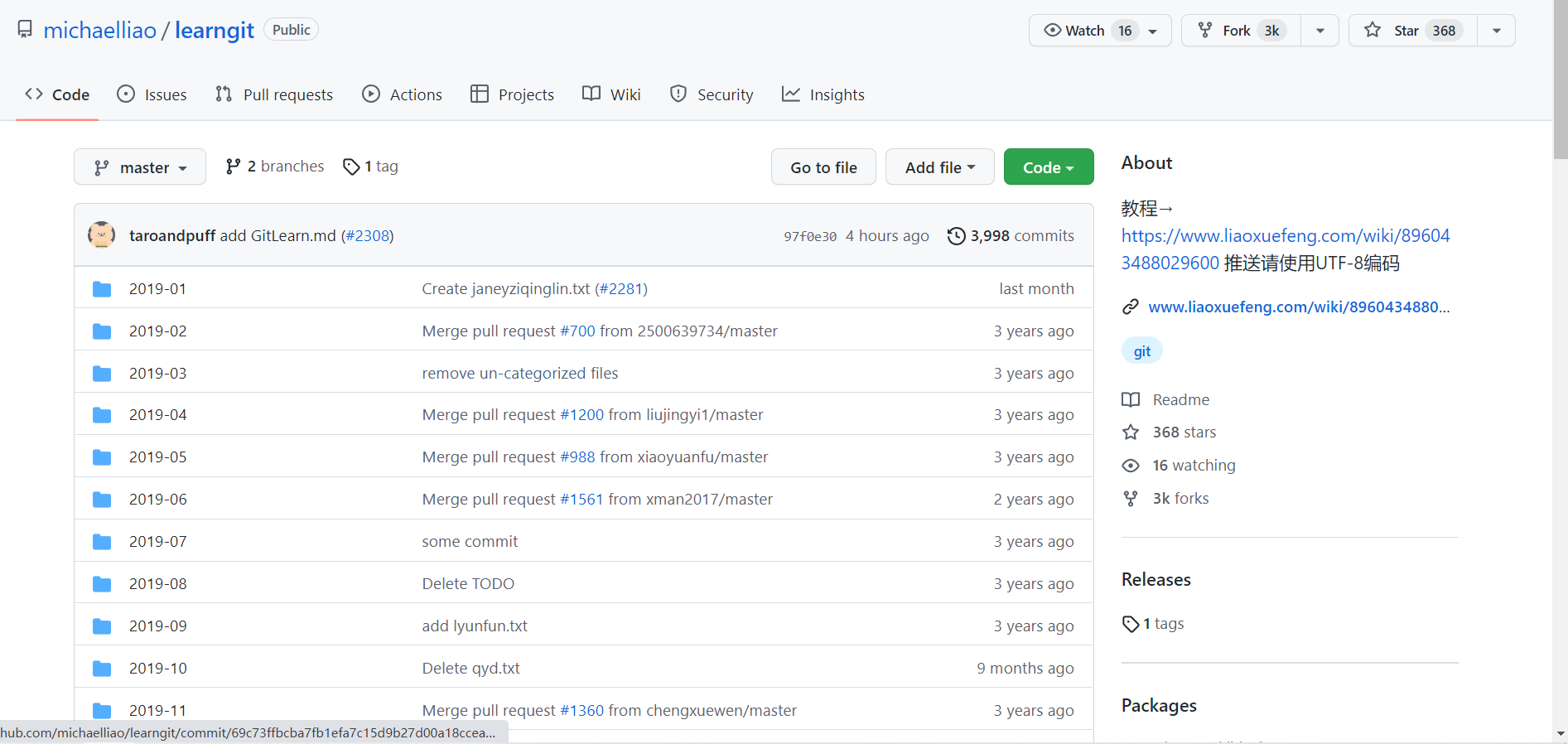
Task: Open 1 tags under Releases
Action: pyautogui.click(x=1153, y=624)
